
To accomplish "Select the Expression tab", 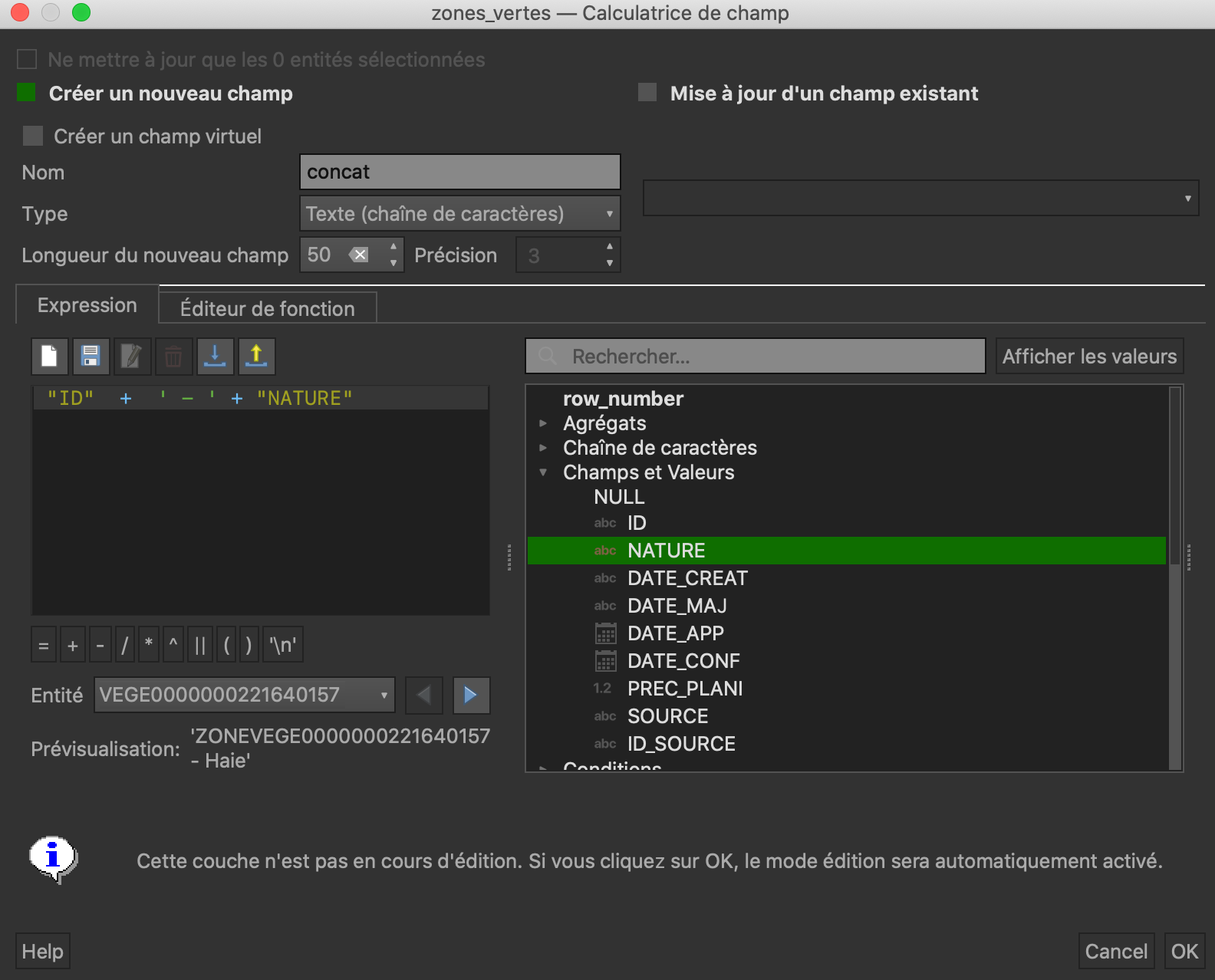I will [87, 305].
